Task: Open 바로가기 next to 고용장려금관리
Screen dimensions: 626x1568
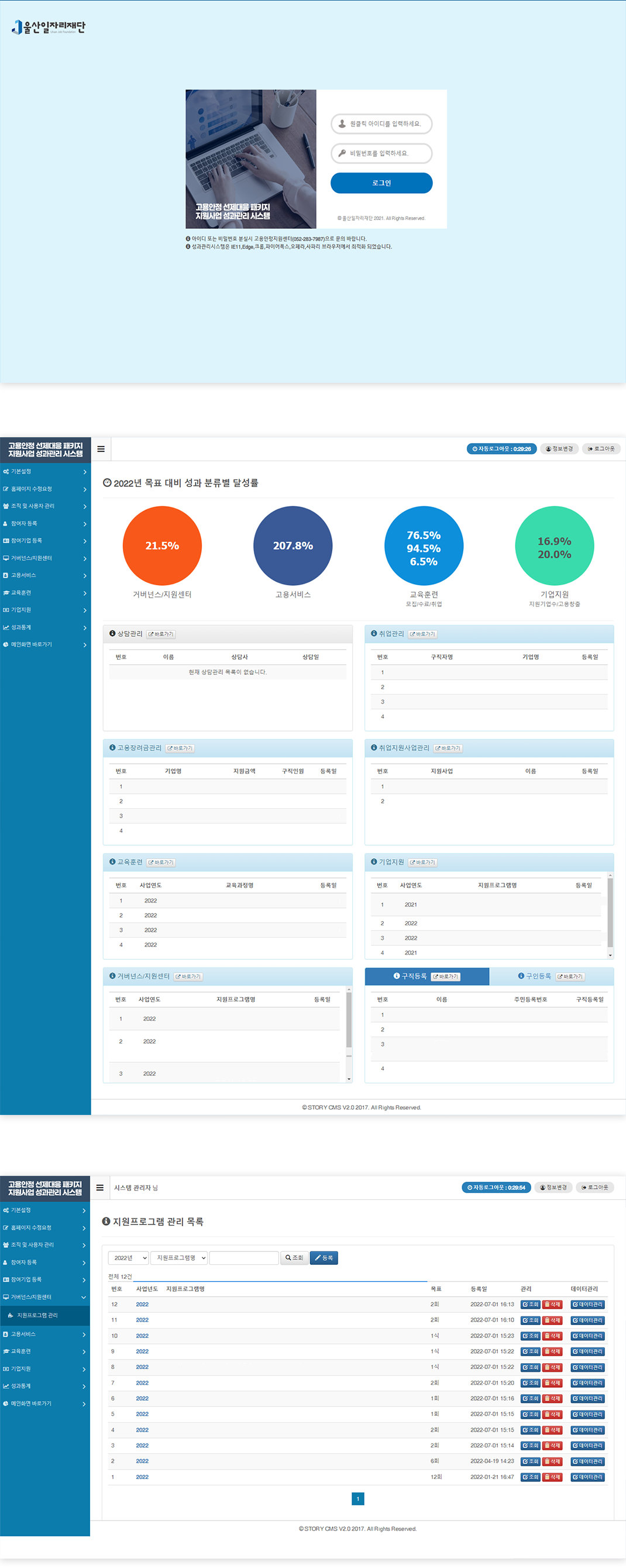Action: coord(180,748)
